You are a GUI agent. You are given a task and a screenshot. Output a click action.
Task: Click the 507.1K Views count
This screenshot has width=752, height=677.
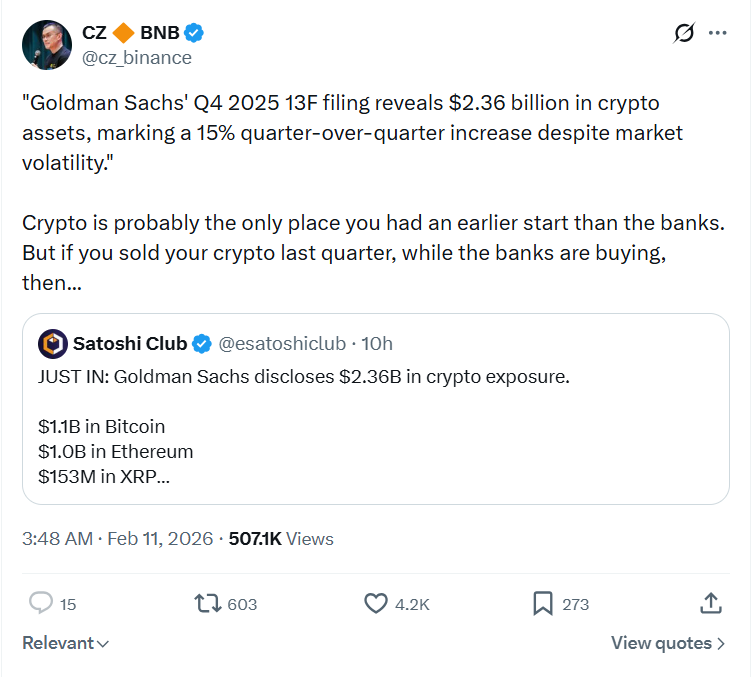coord(281,538)
